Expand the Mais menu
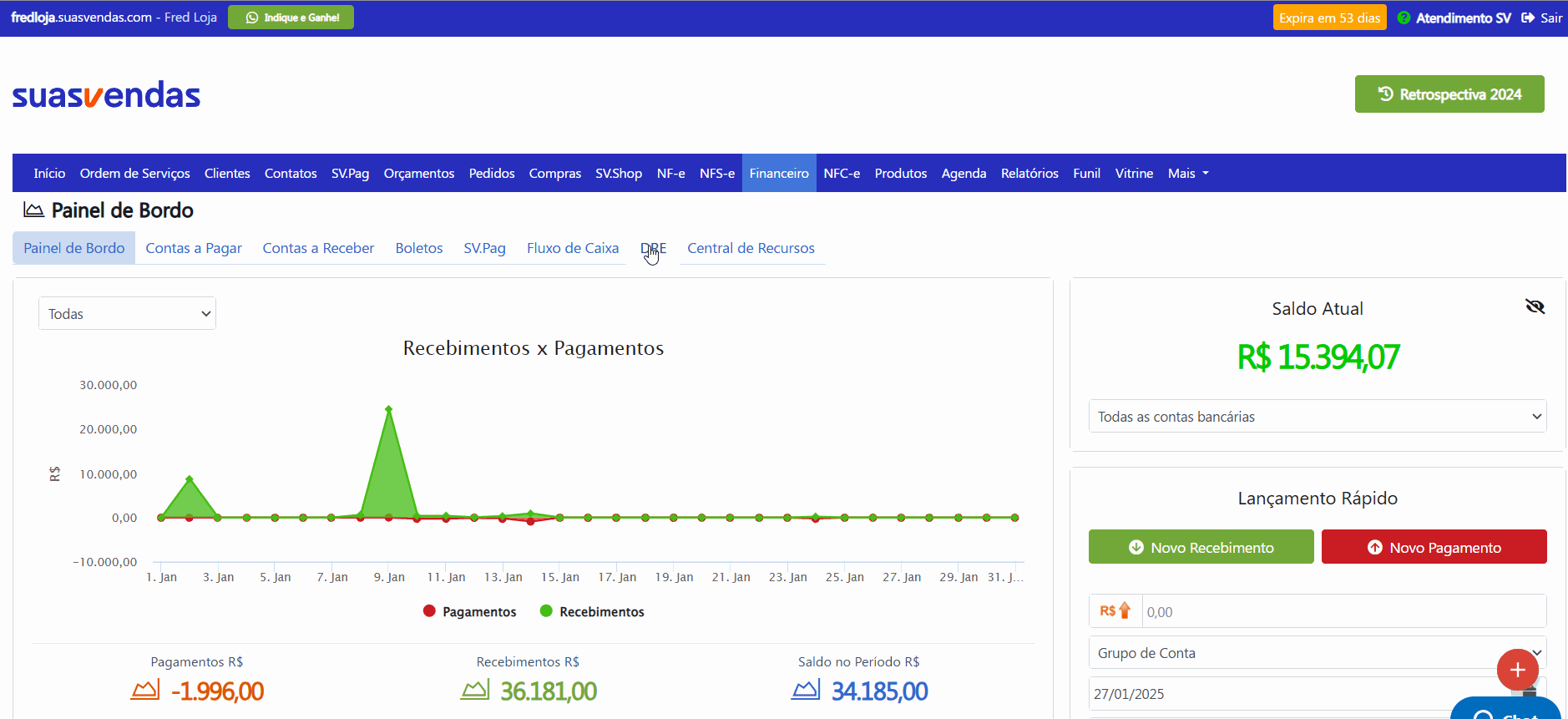This screenshot has width=1568, height=719. [1188, 173]
